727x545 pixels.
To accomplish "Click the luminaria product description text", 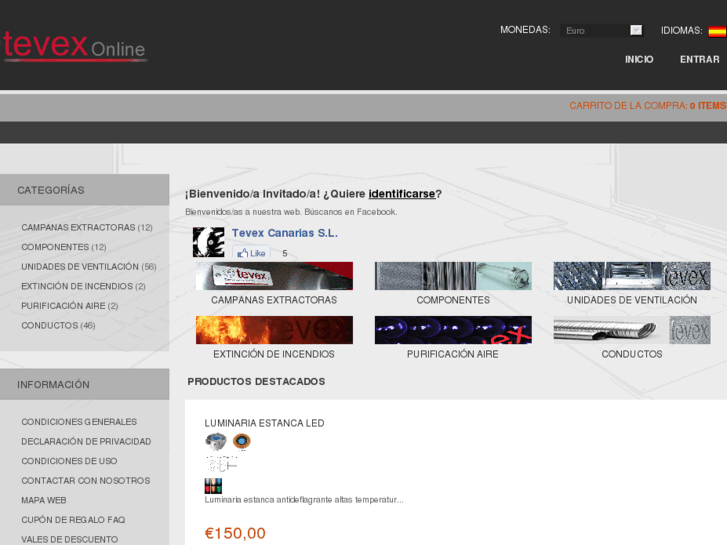I will click(304, 500).
